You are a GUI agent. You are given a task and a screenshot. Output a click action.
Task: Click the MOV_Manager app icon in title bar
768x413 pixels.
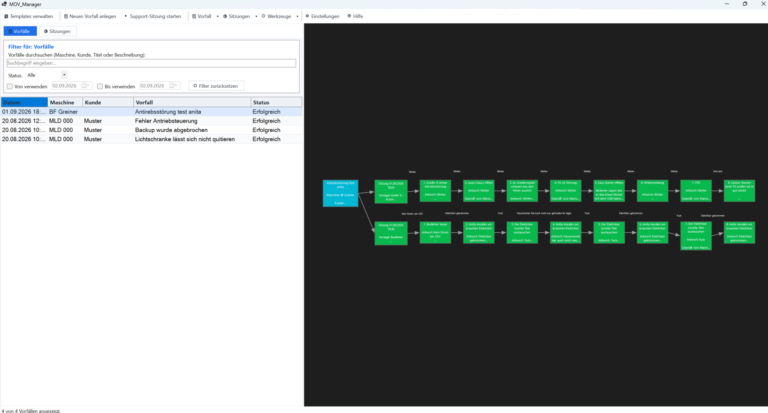[x=4, y=4]
